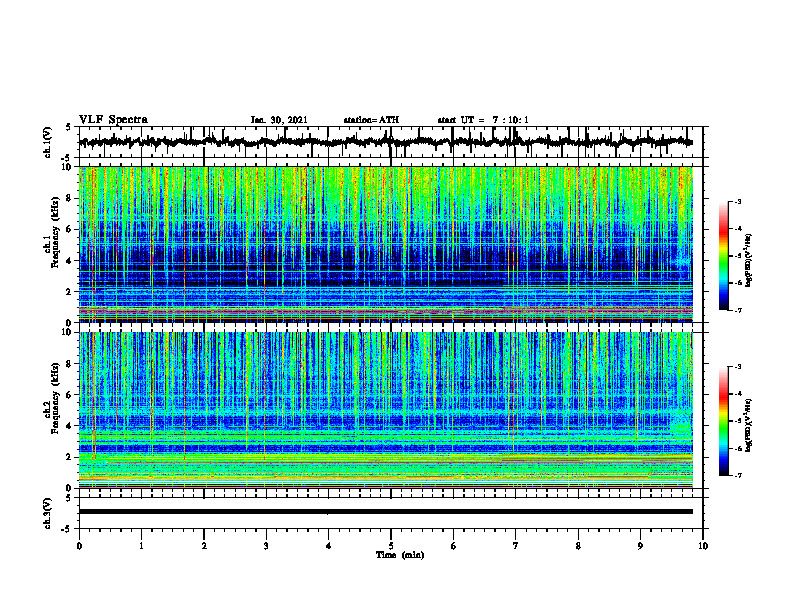Click the "ch.1(V)" waveform axis label
The image size is (792, 612).
coord(48,142)
